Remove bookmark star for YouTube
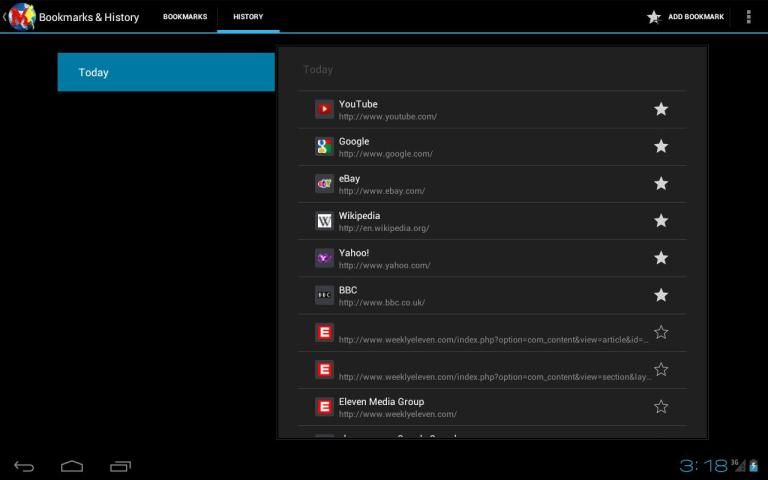The width and height of the screenshot is (768, 480). click(x=661, y=109)
